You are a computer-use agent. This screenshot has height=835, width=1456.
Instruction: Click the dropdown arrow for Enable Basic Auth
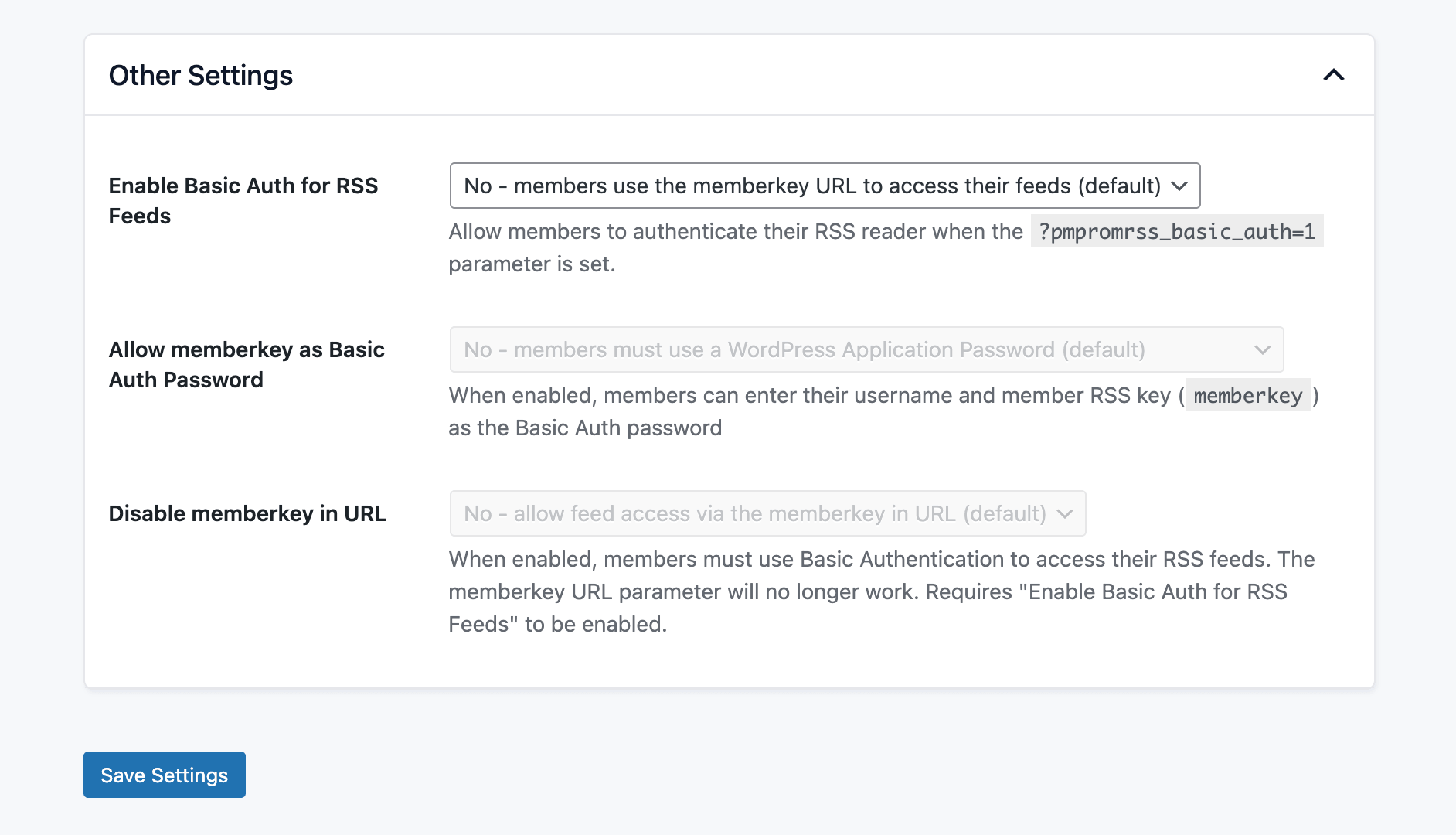1178,186
